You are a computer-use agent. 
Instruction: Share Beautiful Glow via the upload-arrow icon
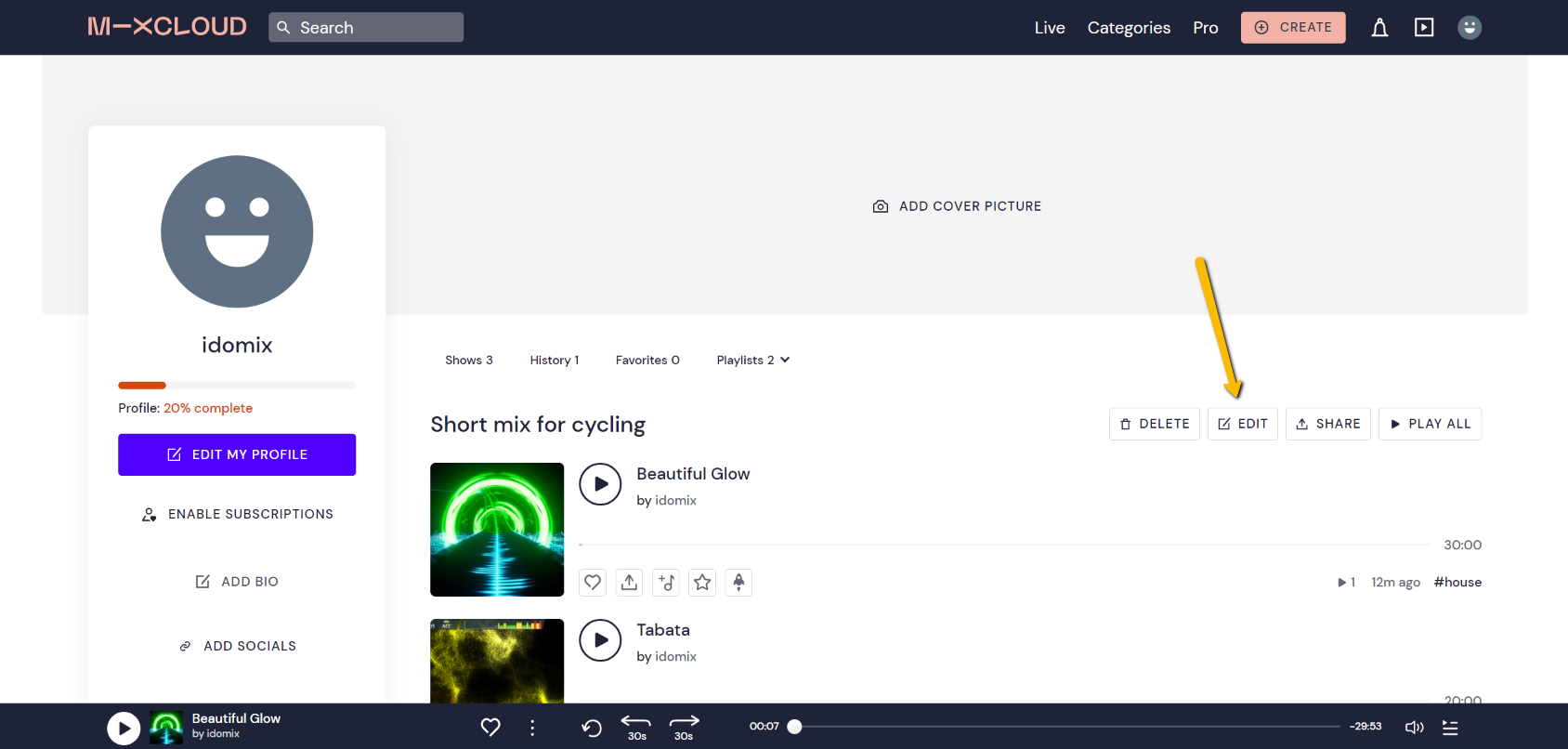[x=629, y=583]
